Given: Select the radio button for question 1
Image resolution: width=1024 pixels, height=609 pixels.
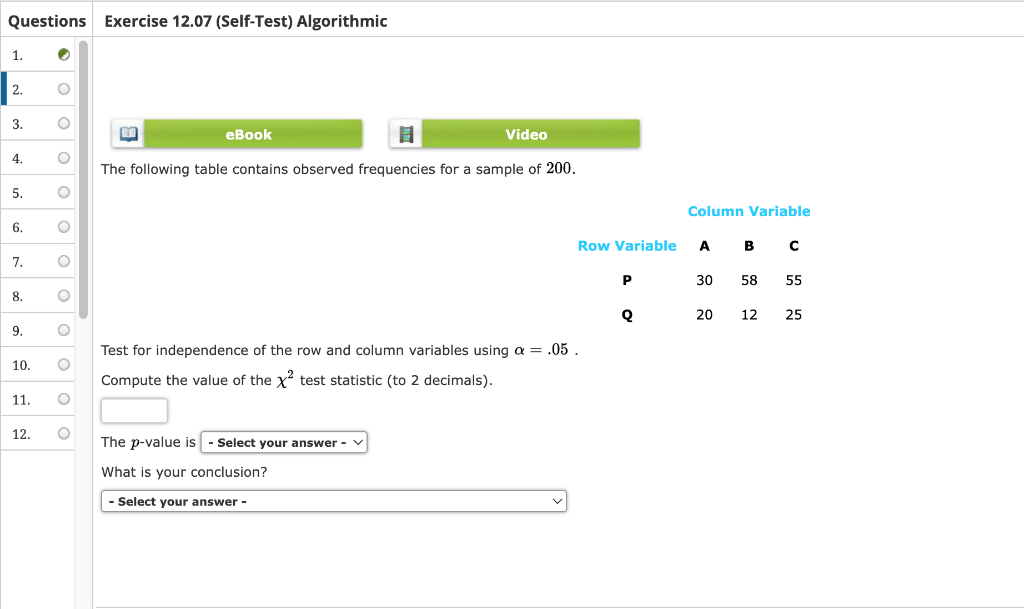Looking at the screenshot, I should [x=63, y=53].
